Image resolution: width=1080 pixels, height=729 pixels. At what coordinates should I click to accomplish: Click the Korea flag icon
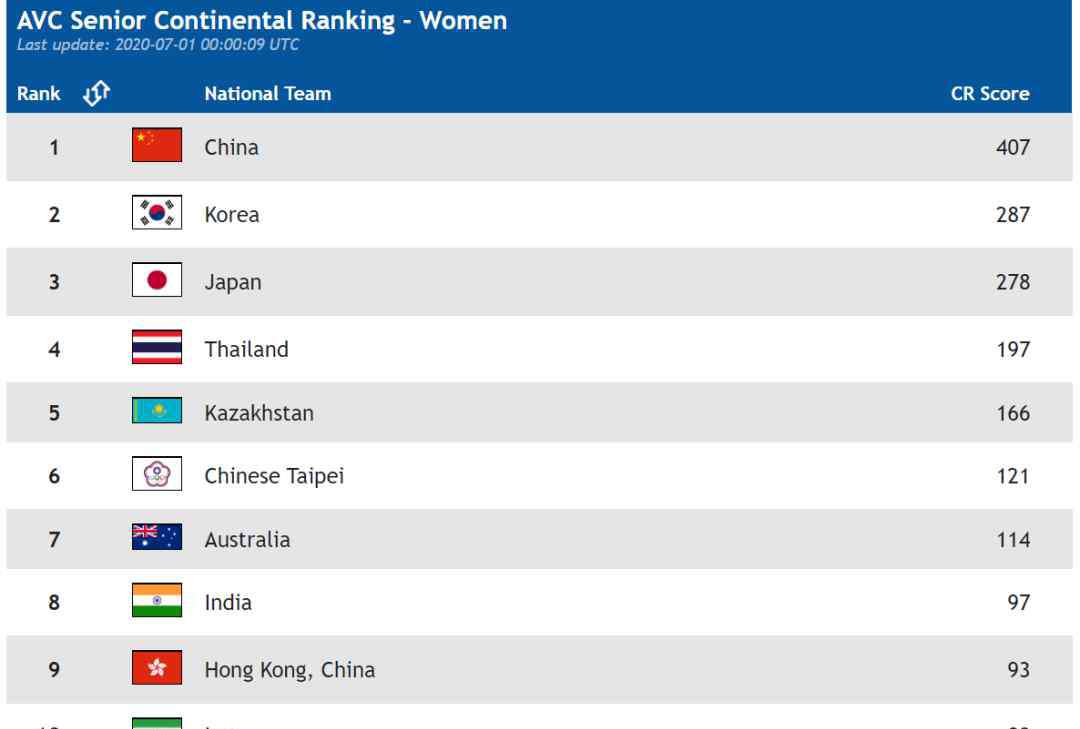click(157, 212)
